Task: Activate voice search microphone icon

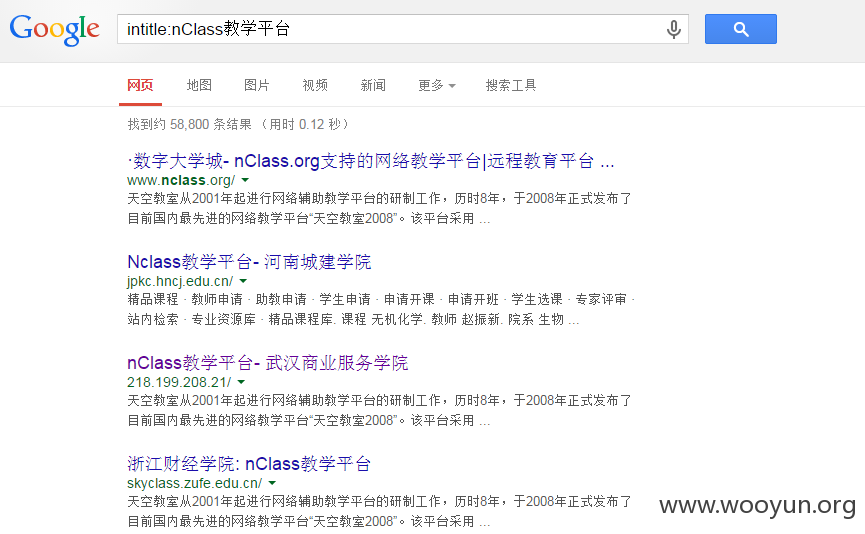Action: click(674, 29)
